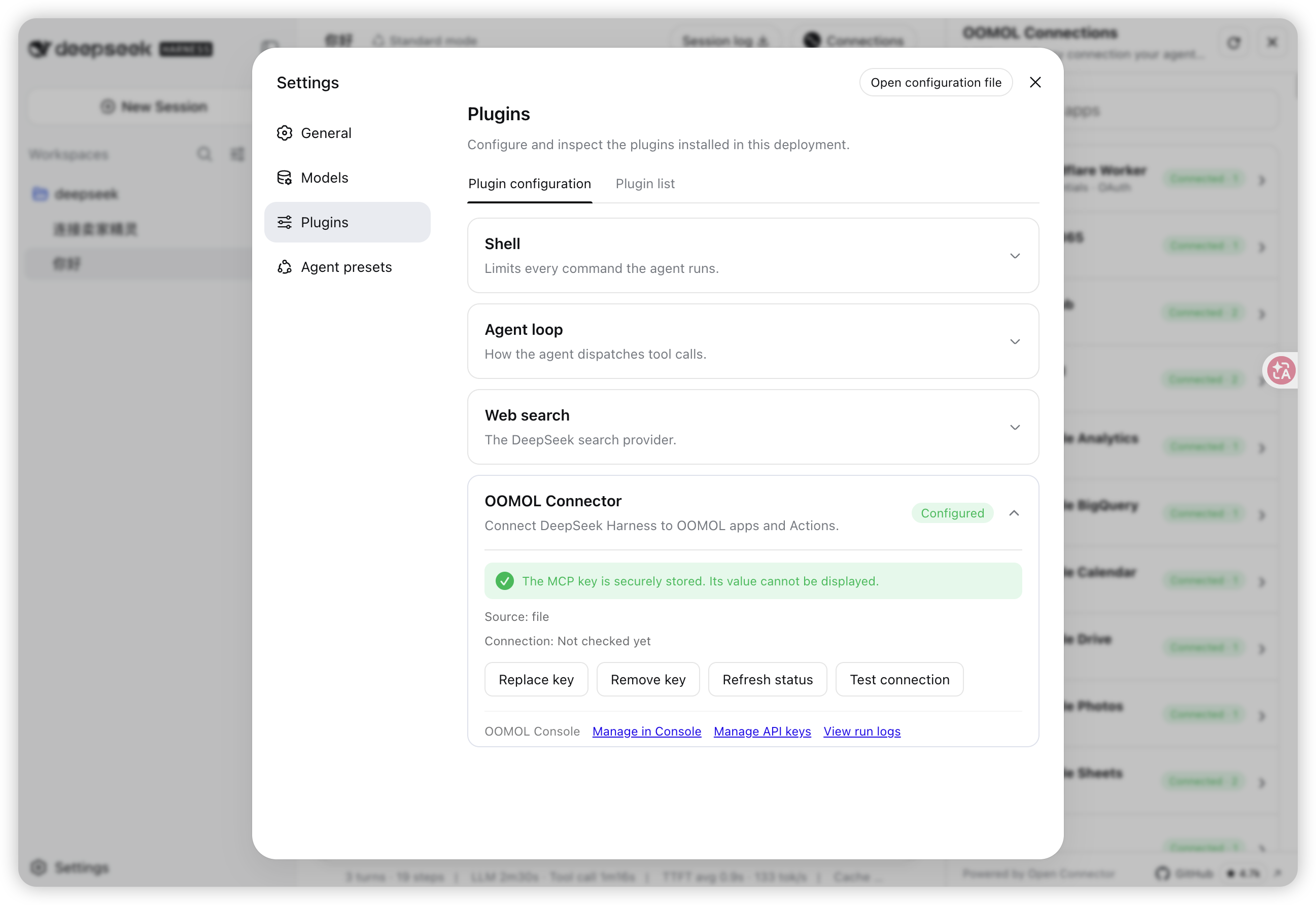Select the Plugins settings section
Screen dimensions: 1316x905
[x=347, y=222]
